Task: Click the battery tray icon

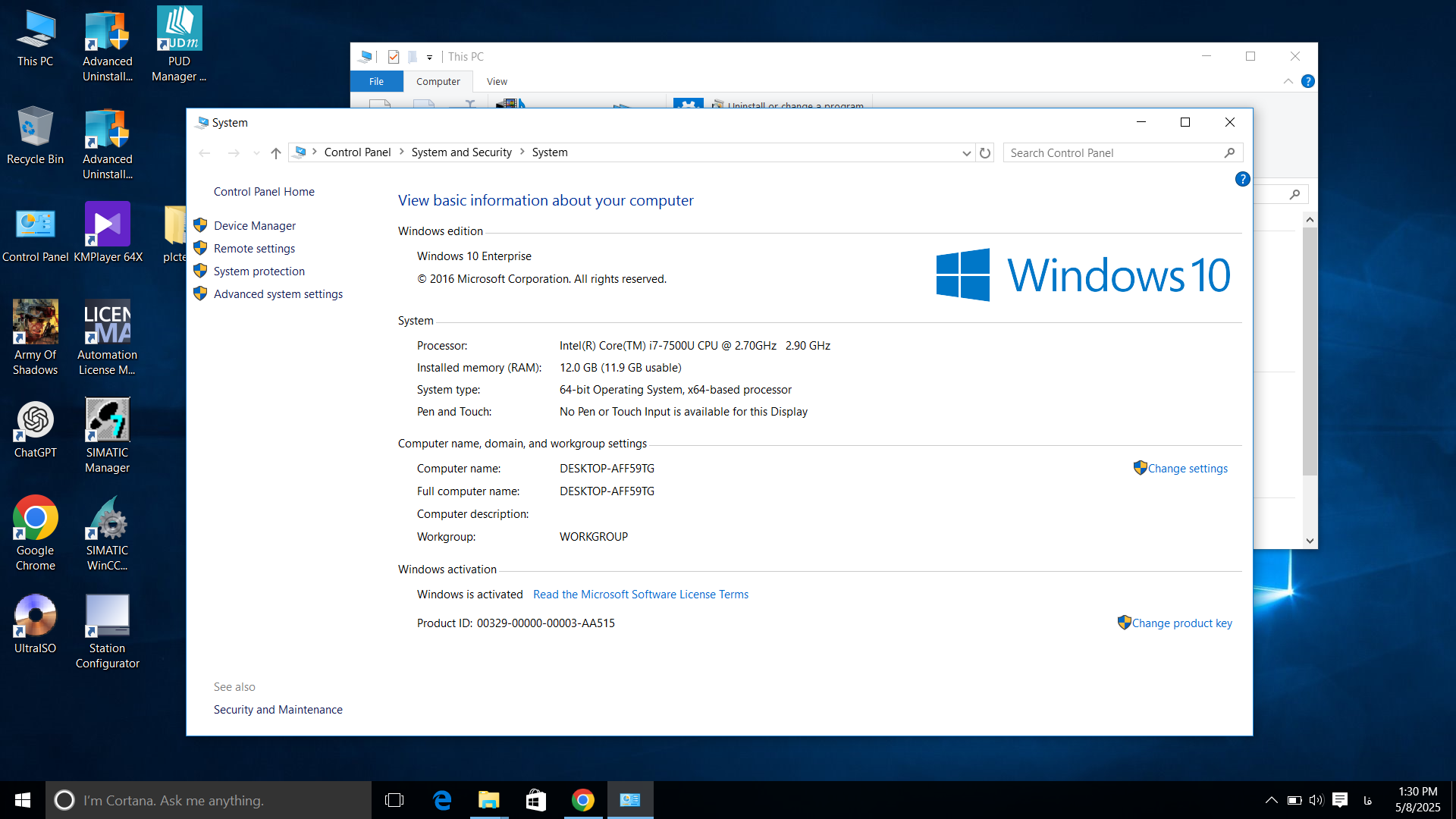Action: click(x=1294, y=800)
